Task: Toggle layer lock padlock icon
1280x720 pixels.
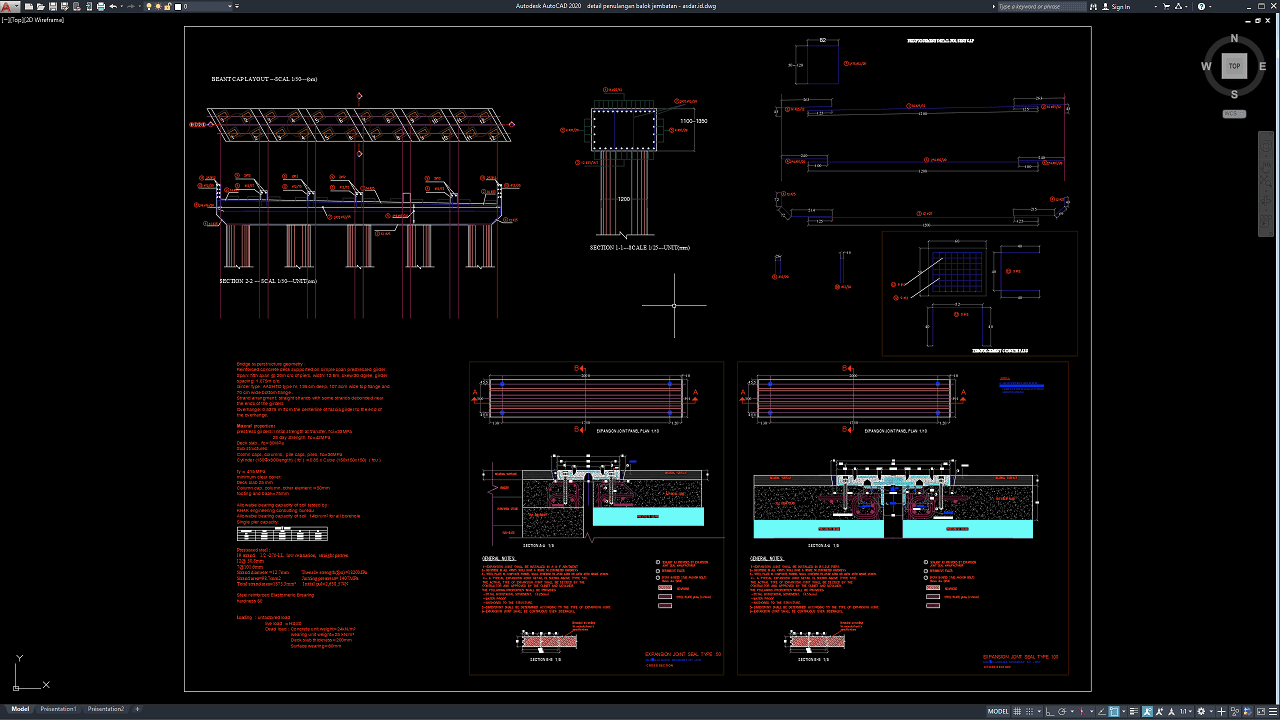Action: [167, 6]
